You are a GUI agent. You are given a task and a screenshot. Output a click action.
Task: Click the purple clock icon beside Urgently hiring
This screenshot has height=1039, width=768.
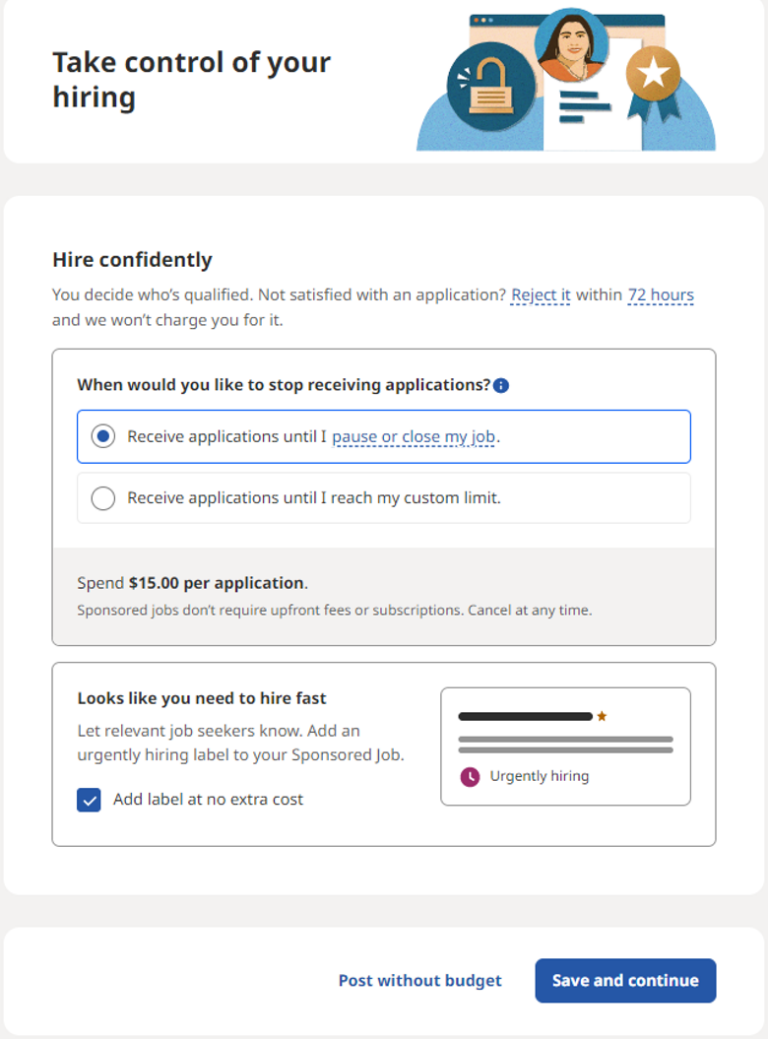click(469, 776)
